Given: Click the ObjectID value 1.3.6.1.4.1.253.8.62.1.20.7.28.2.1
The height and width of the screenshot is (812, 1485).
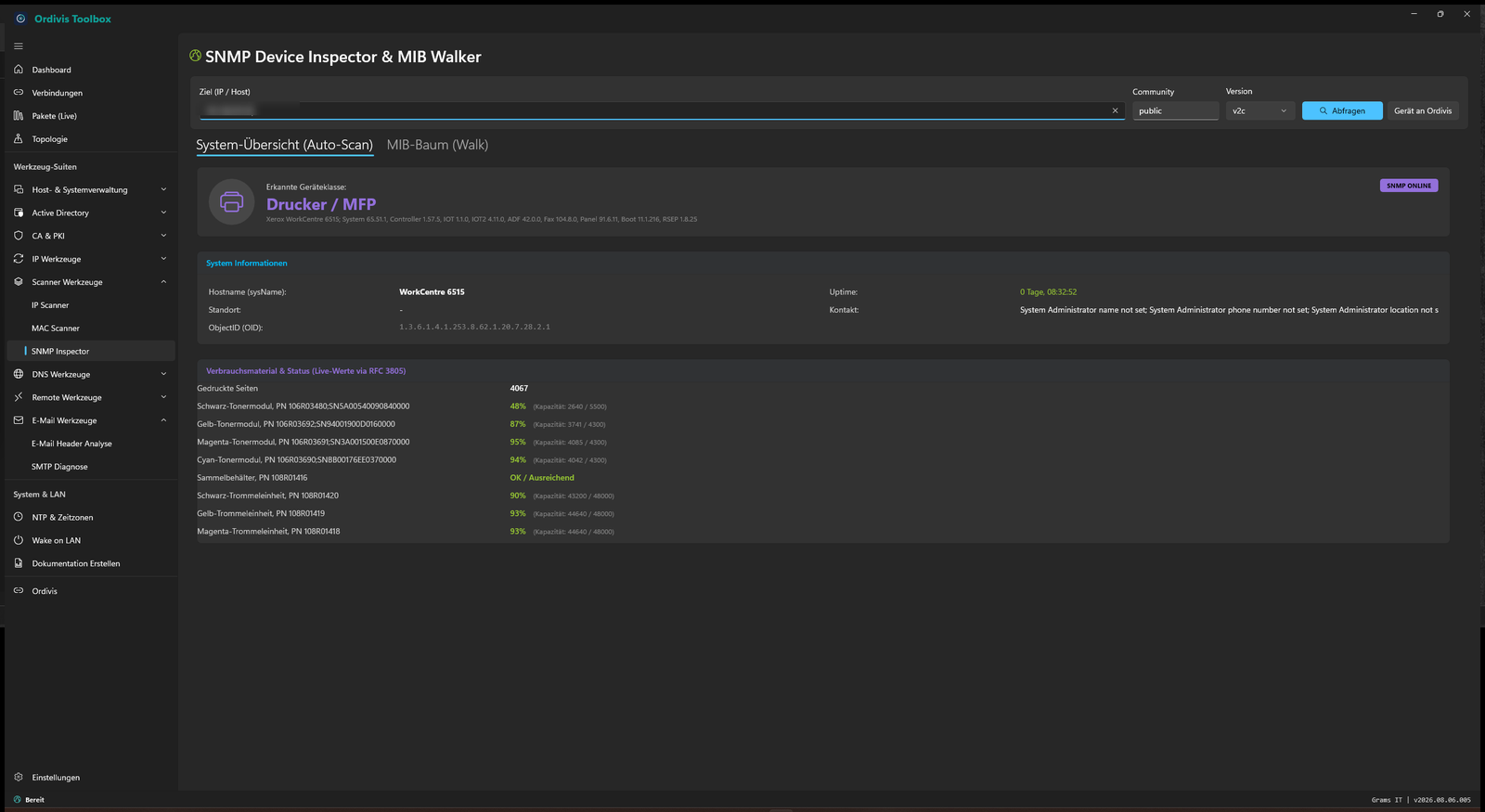Looking at the screenshot, I should [474, 327].
